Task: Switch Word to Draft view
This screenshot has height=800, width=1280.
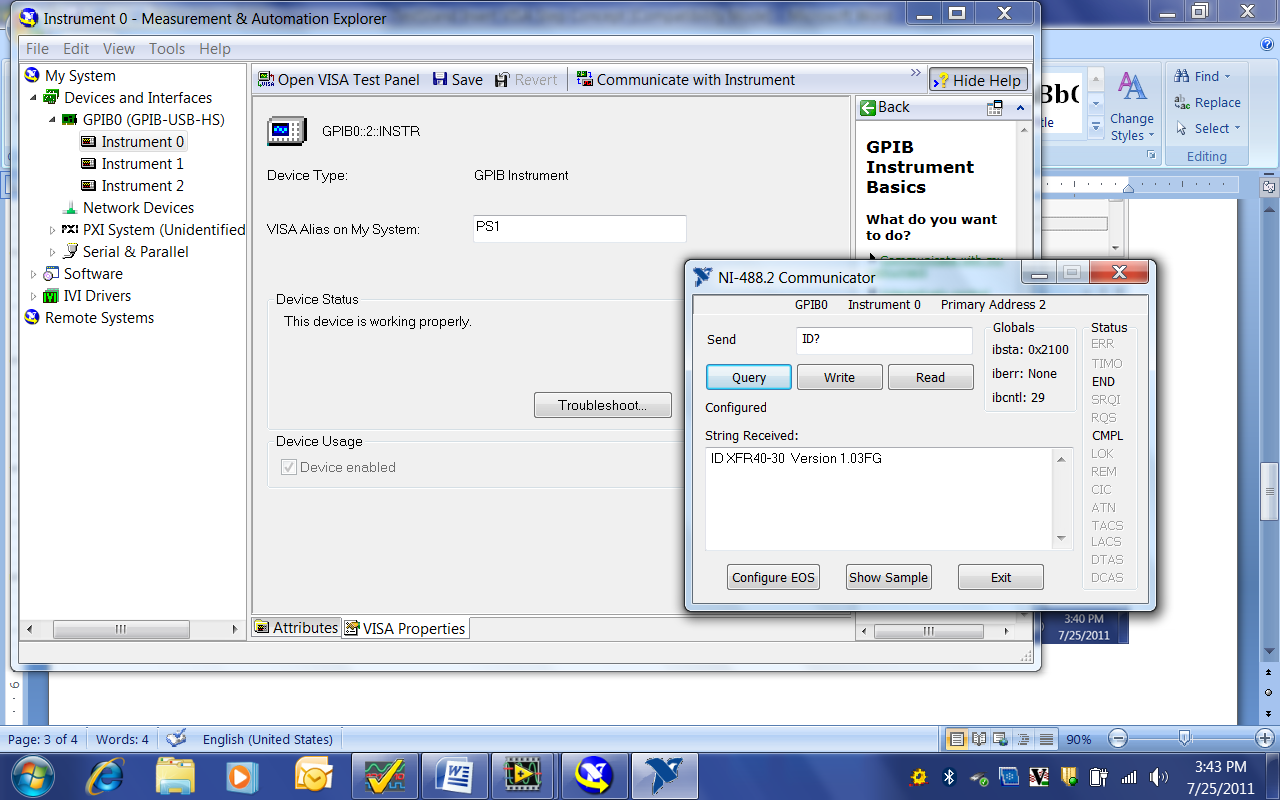Action: [1046, 740]
